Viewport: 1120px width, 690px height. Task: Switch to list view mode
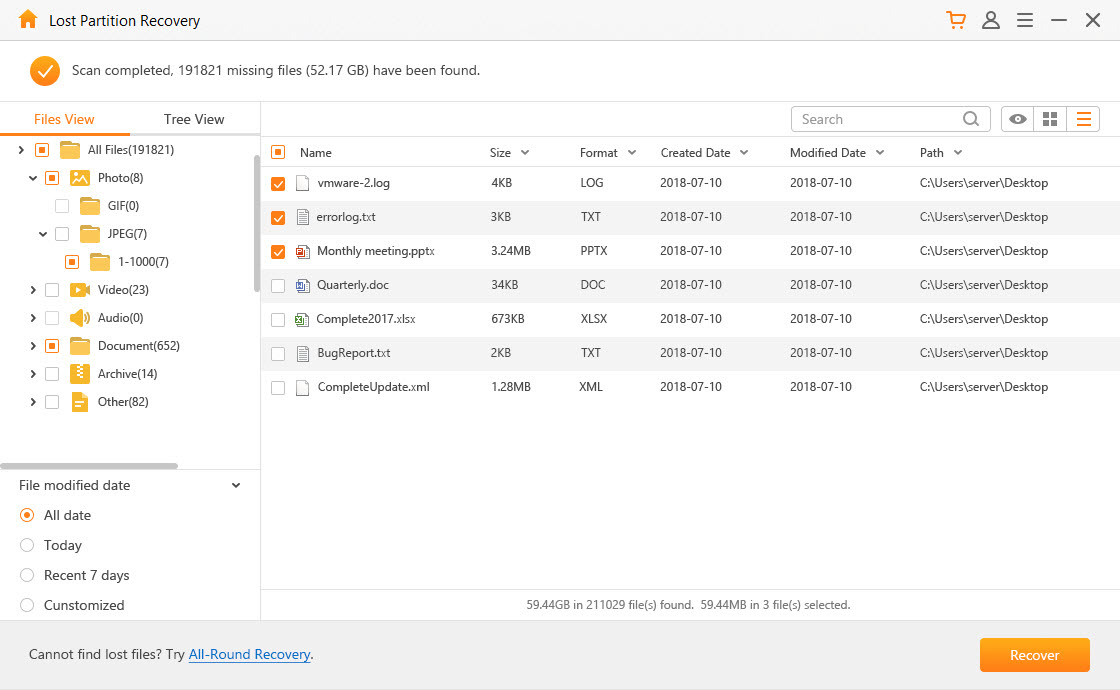click(1083, 119)
